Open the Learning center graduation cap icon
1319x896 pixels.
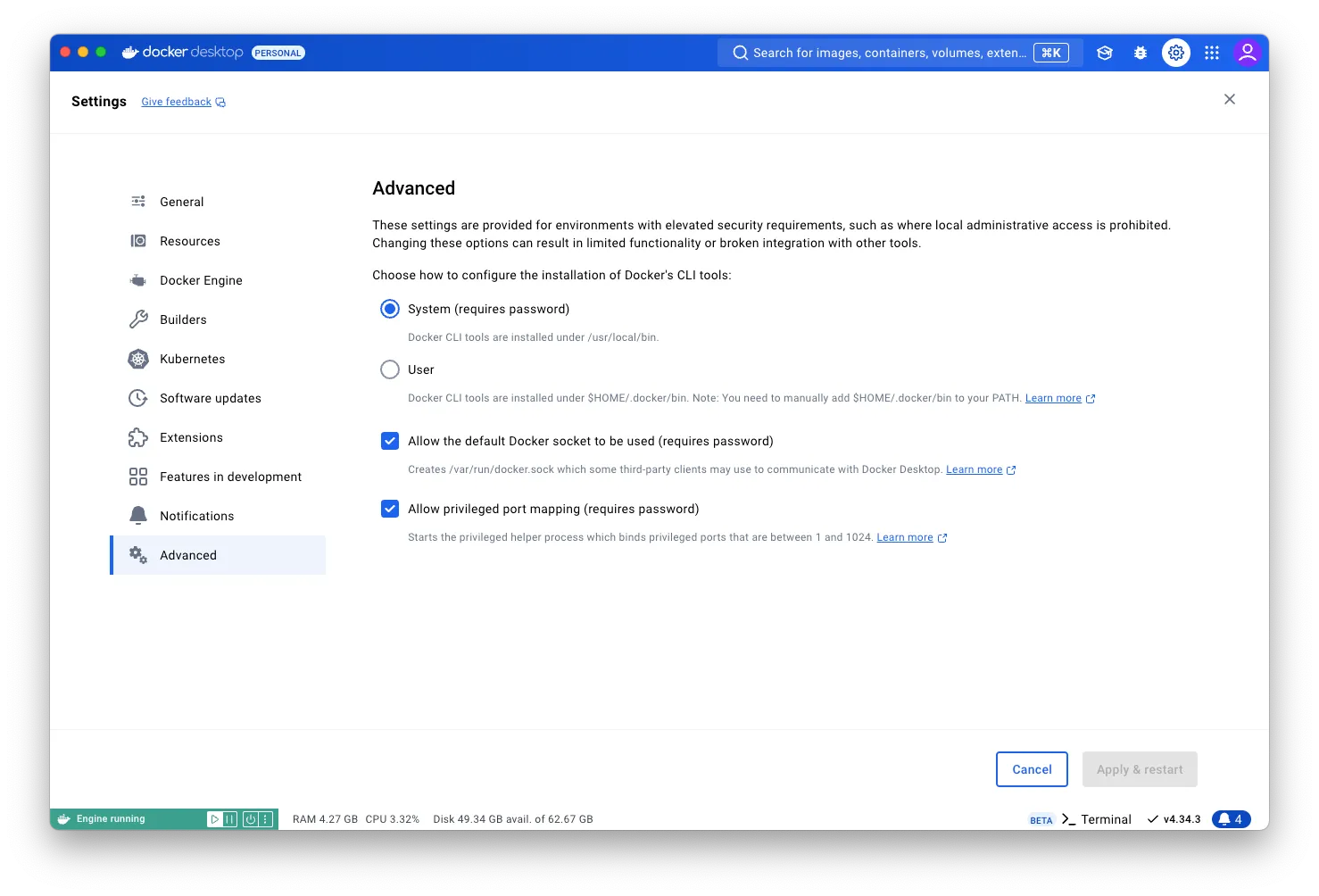click(1105, 53)
